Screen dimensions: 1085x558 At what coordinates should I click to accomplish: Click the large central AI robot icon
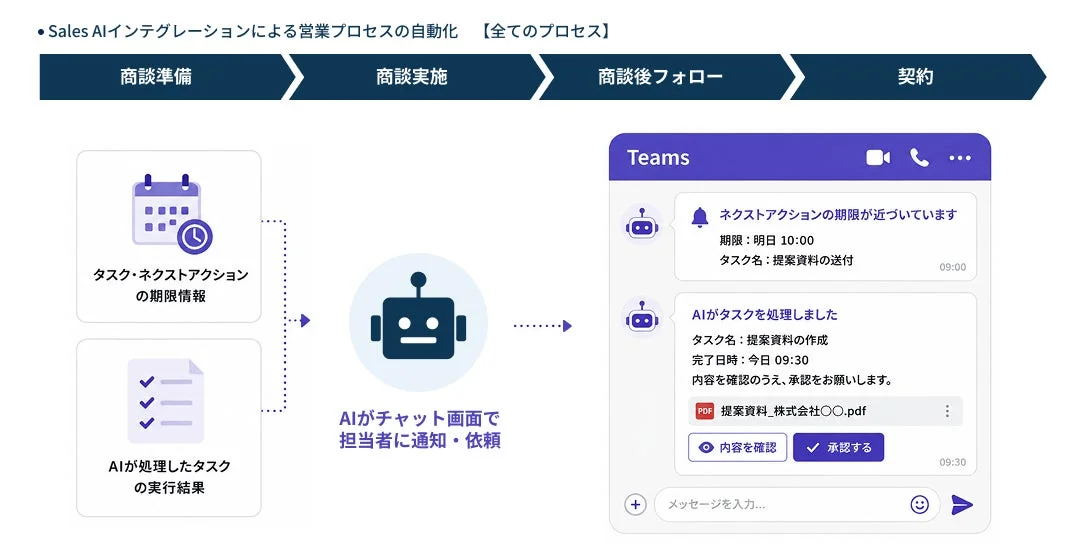[419, 322]
